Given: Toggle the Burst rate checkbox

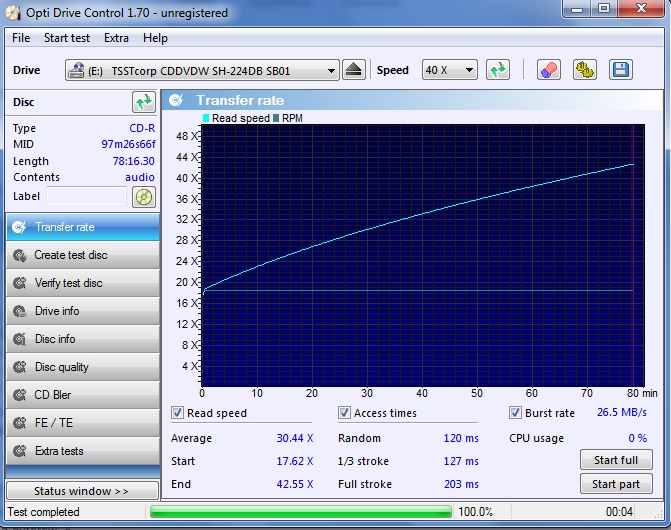Looking at the screenshot, I should (515, 413).
